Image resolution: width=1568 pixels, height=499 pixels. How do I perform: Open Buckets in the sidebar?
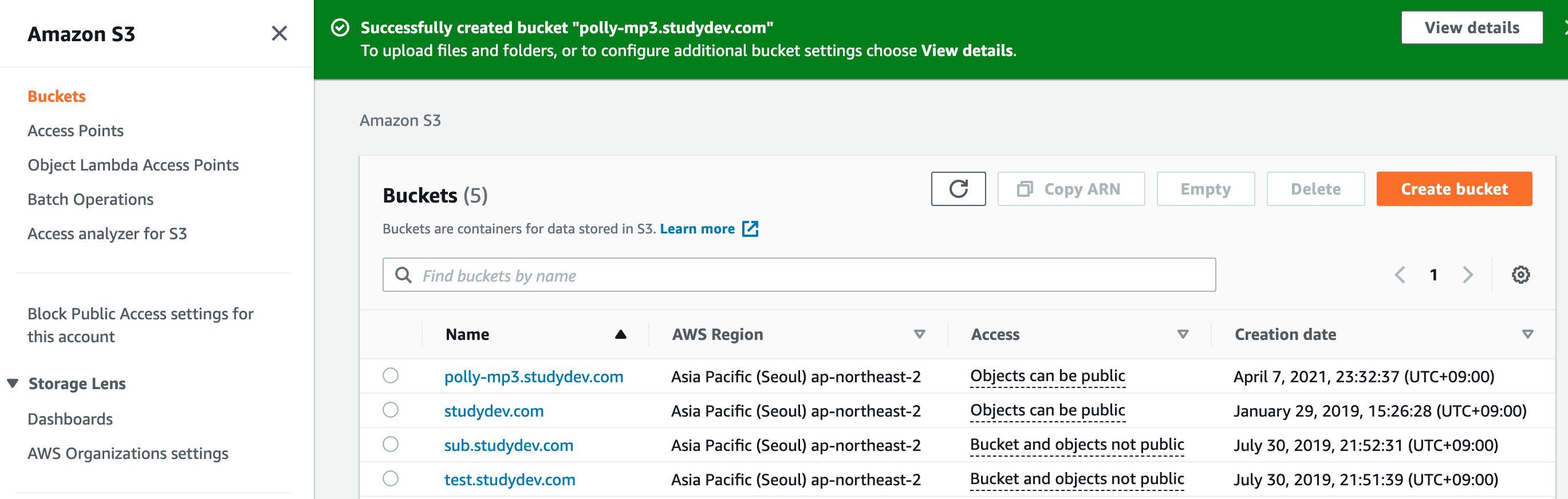point(57,96)
